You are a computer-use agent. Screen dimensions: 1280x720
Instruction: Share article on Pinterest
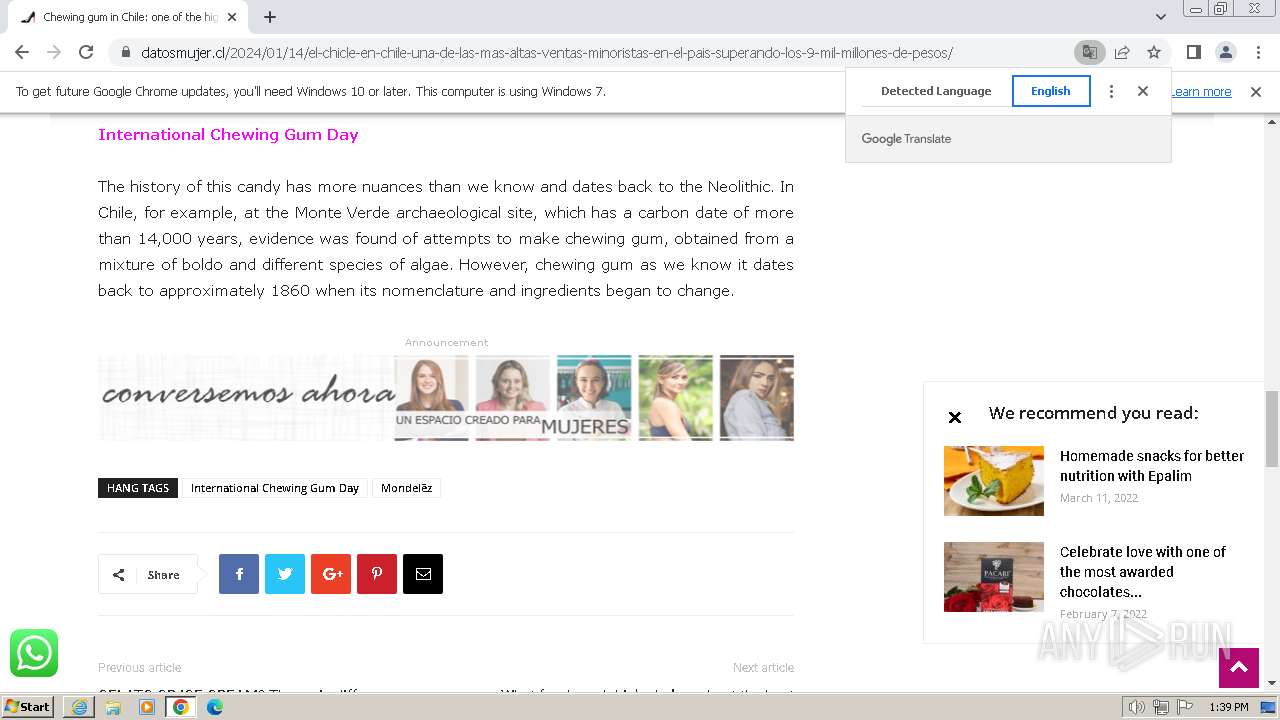[x=377, y=574]
